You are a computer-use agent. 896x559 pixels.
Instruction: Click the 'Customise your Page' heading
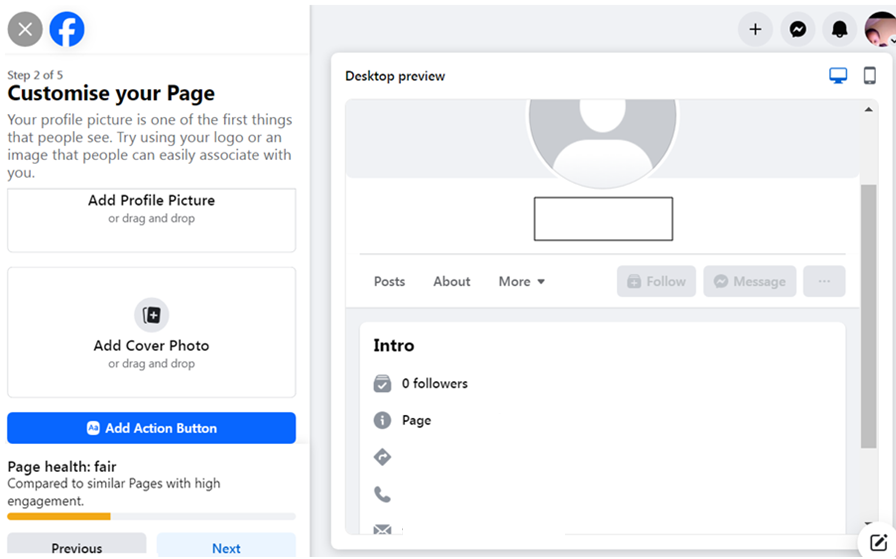pos(111,93)
